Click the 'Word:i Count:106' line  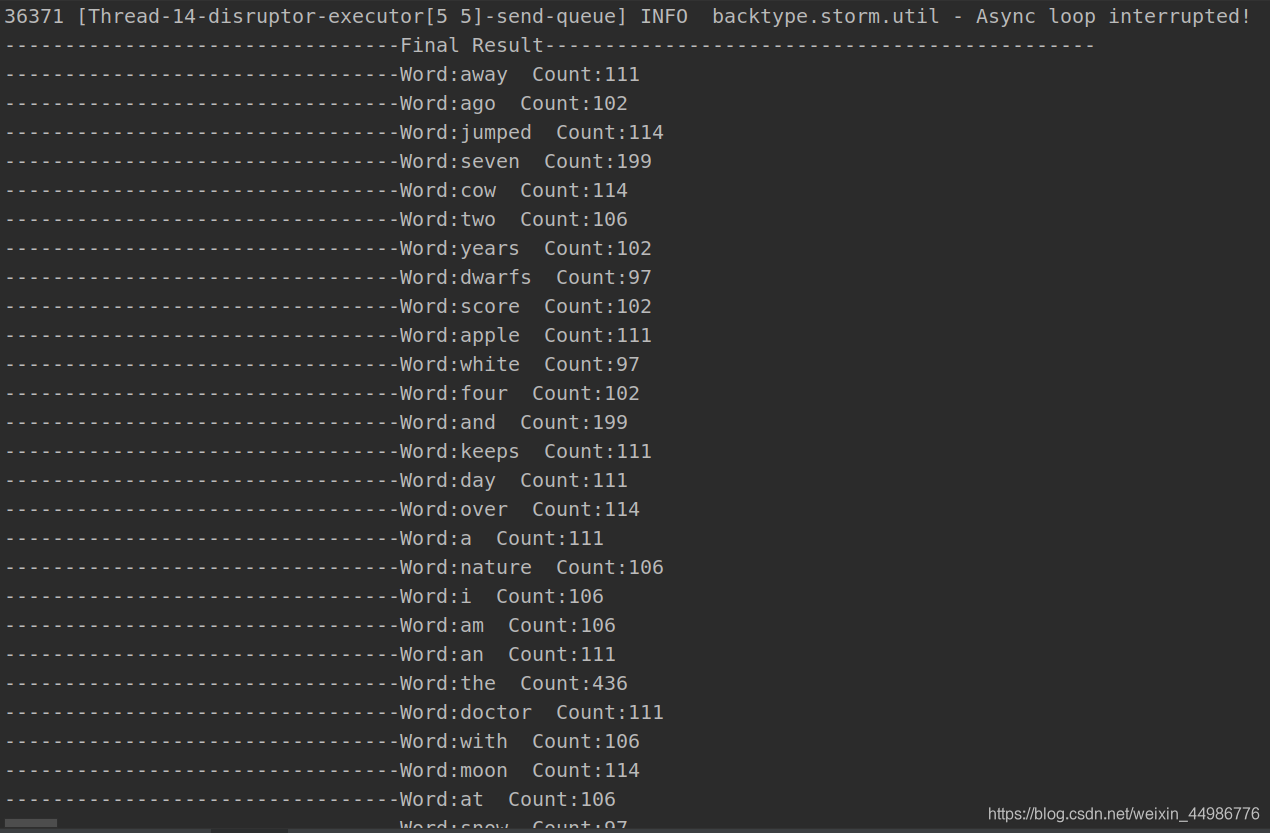pyautogui.click(x=303, y=596)
